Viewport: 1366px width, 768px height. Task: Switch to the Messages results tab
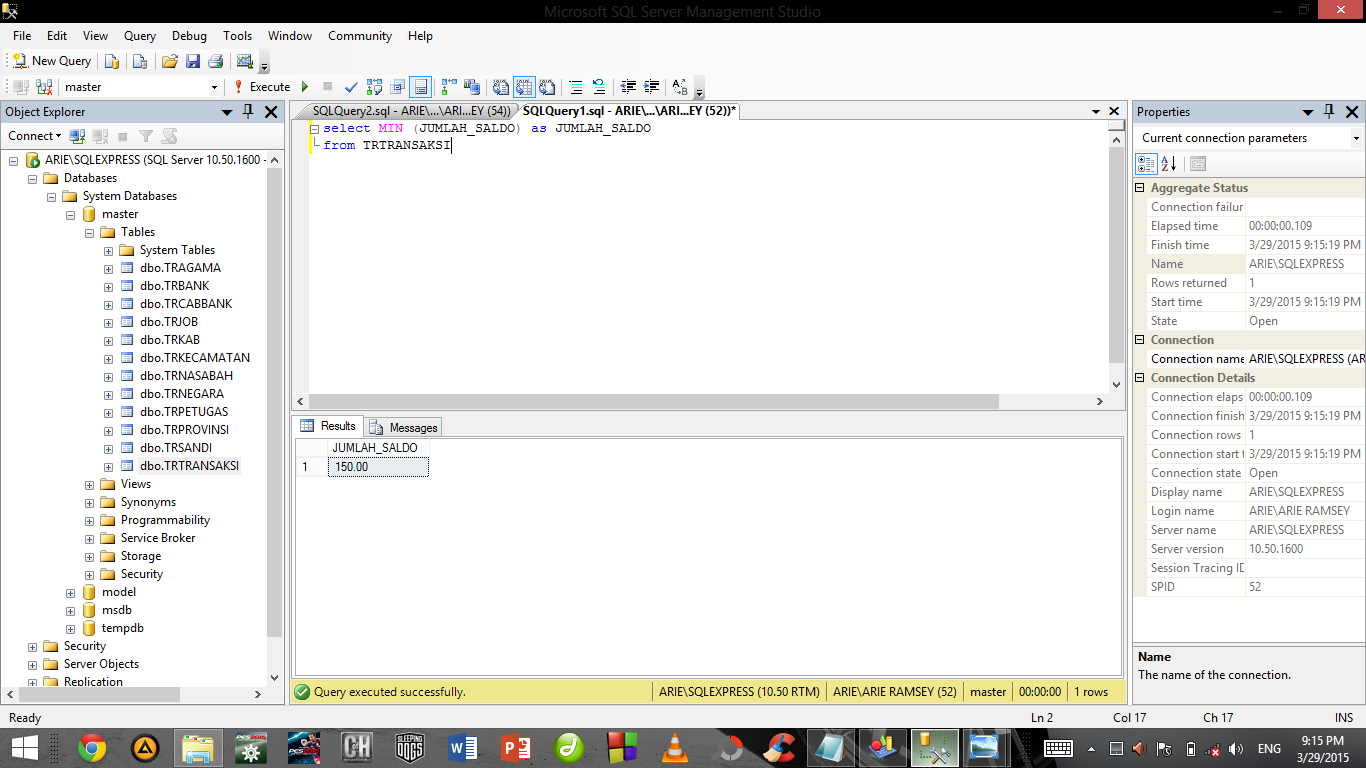tap(403, 427)
